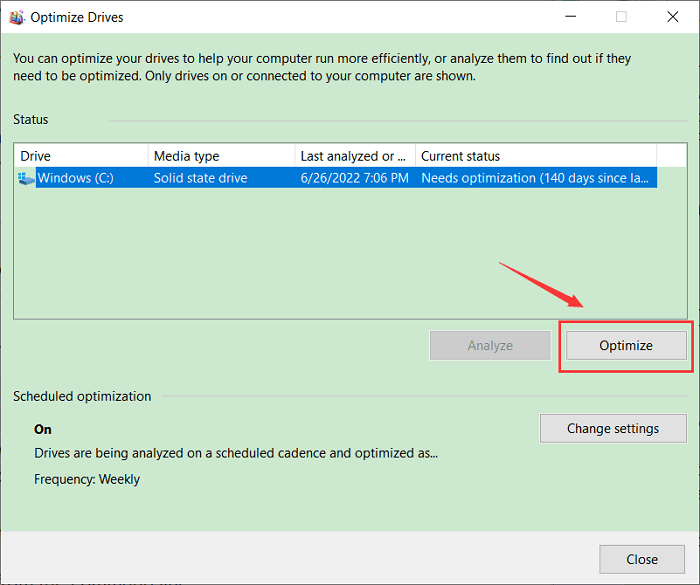Click the greyed-out maximize button
The height and width of the screenshot is (585, 700).
pyautogui.click(x=621, y=17)
